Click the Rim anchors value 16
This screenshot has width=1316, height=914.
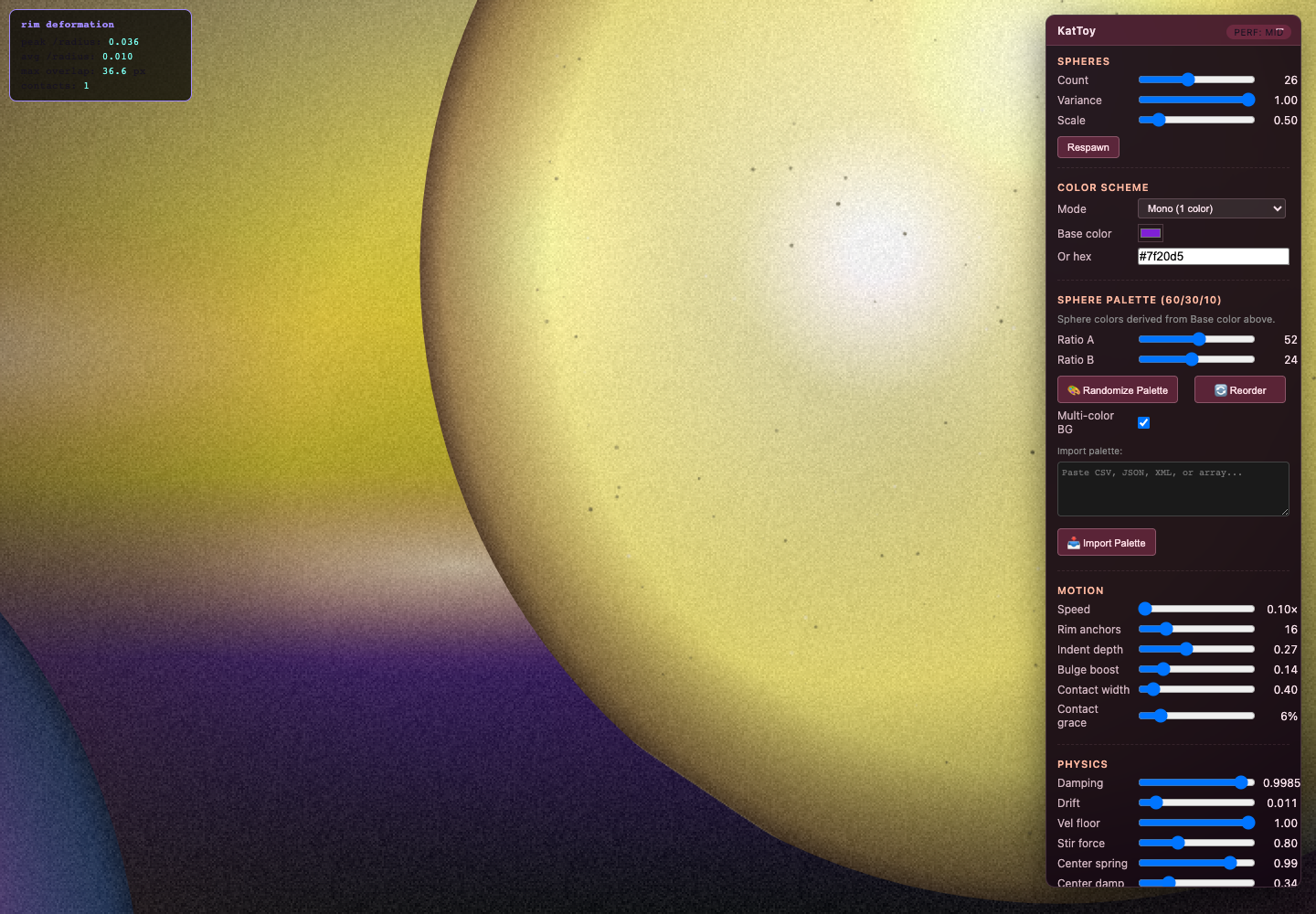[x=1290, y=630]
